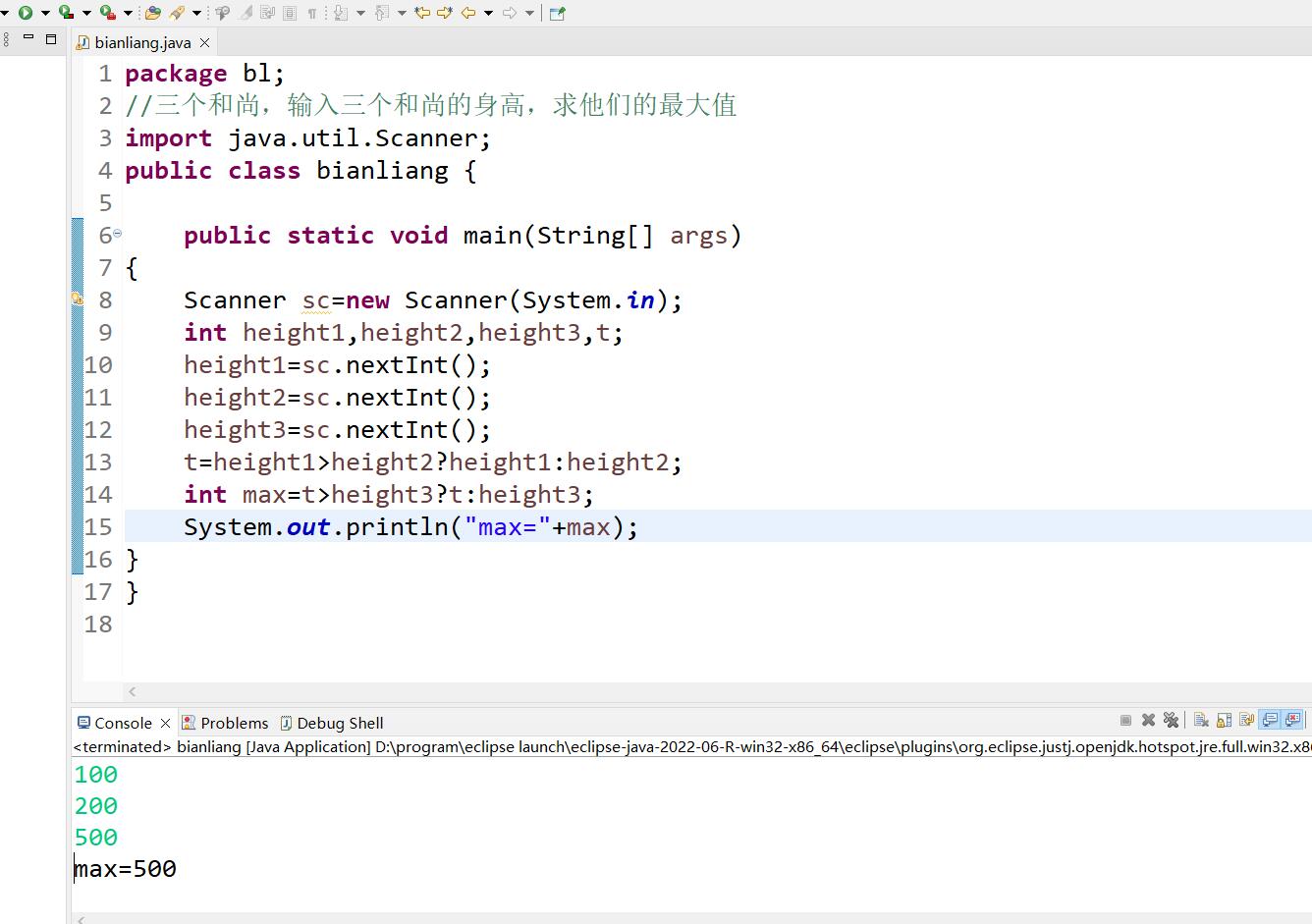Maximize the left side panel
This screenshot has width=1312, height=924.
pos(51,39)
